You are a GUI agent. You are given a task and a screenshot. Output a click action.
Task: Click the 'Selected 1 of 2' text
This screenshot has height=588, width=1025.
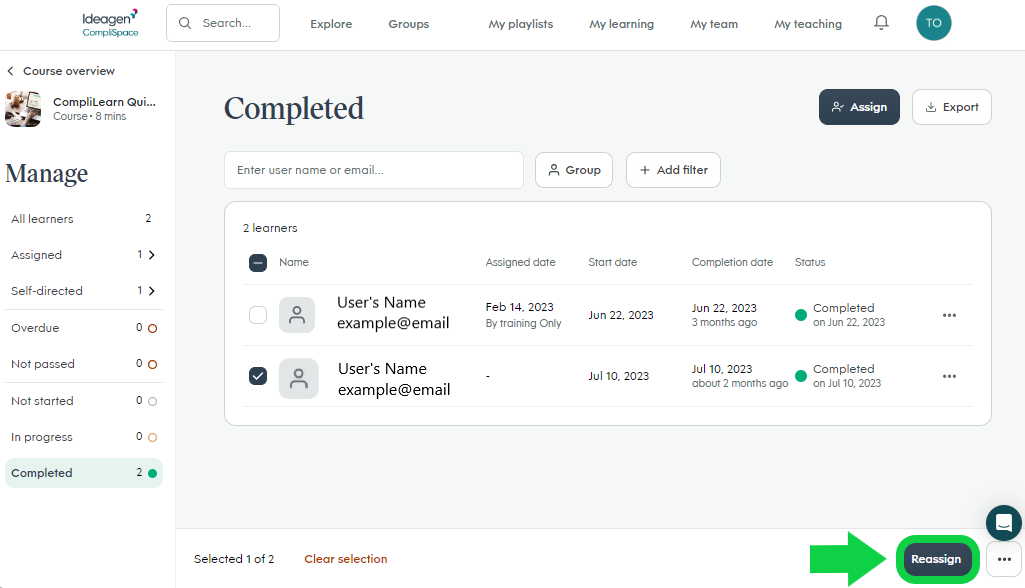tap(234, 559)
